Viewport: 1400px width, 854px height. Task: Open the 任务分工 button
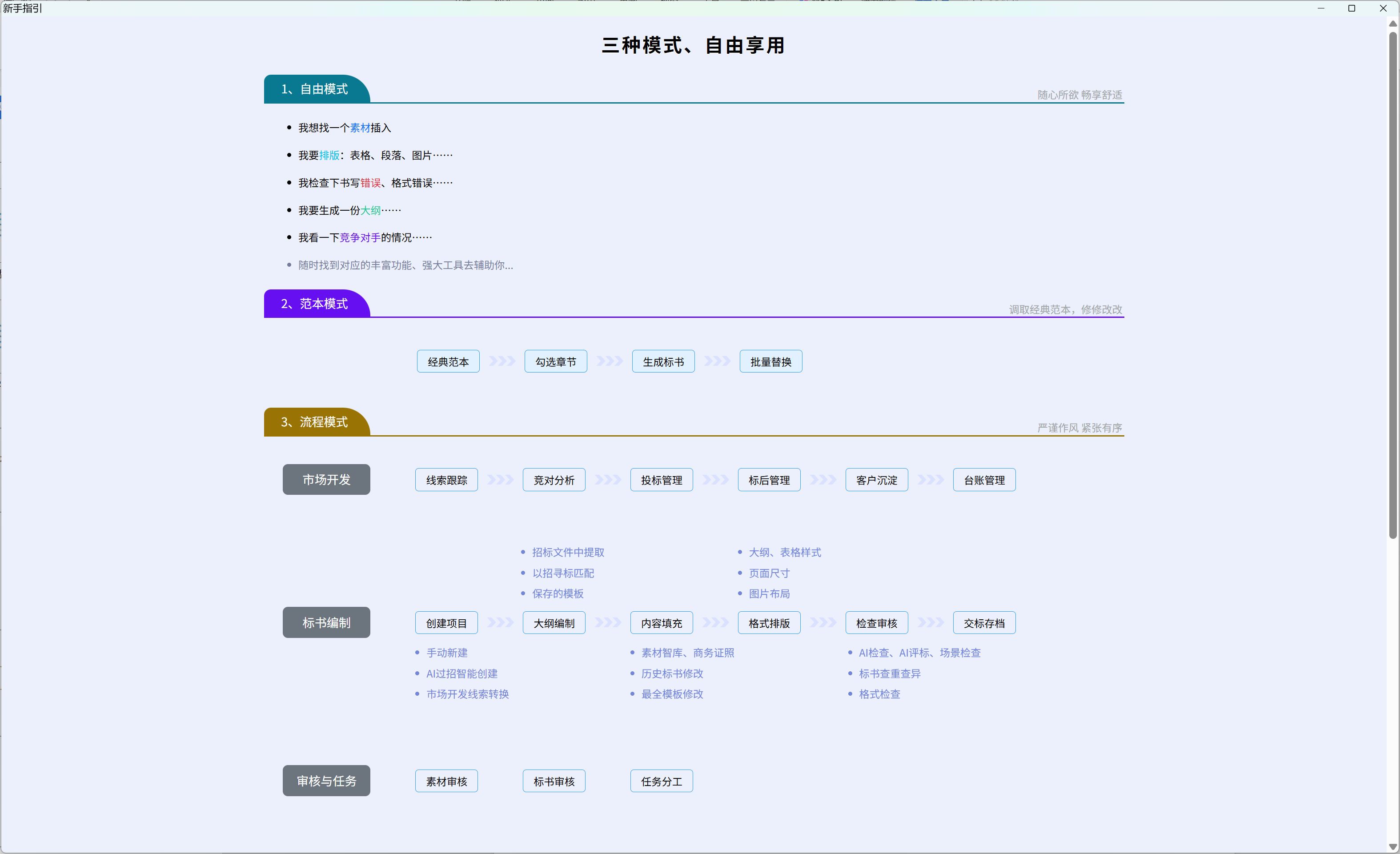(x=662, y=781)
